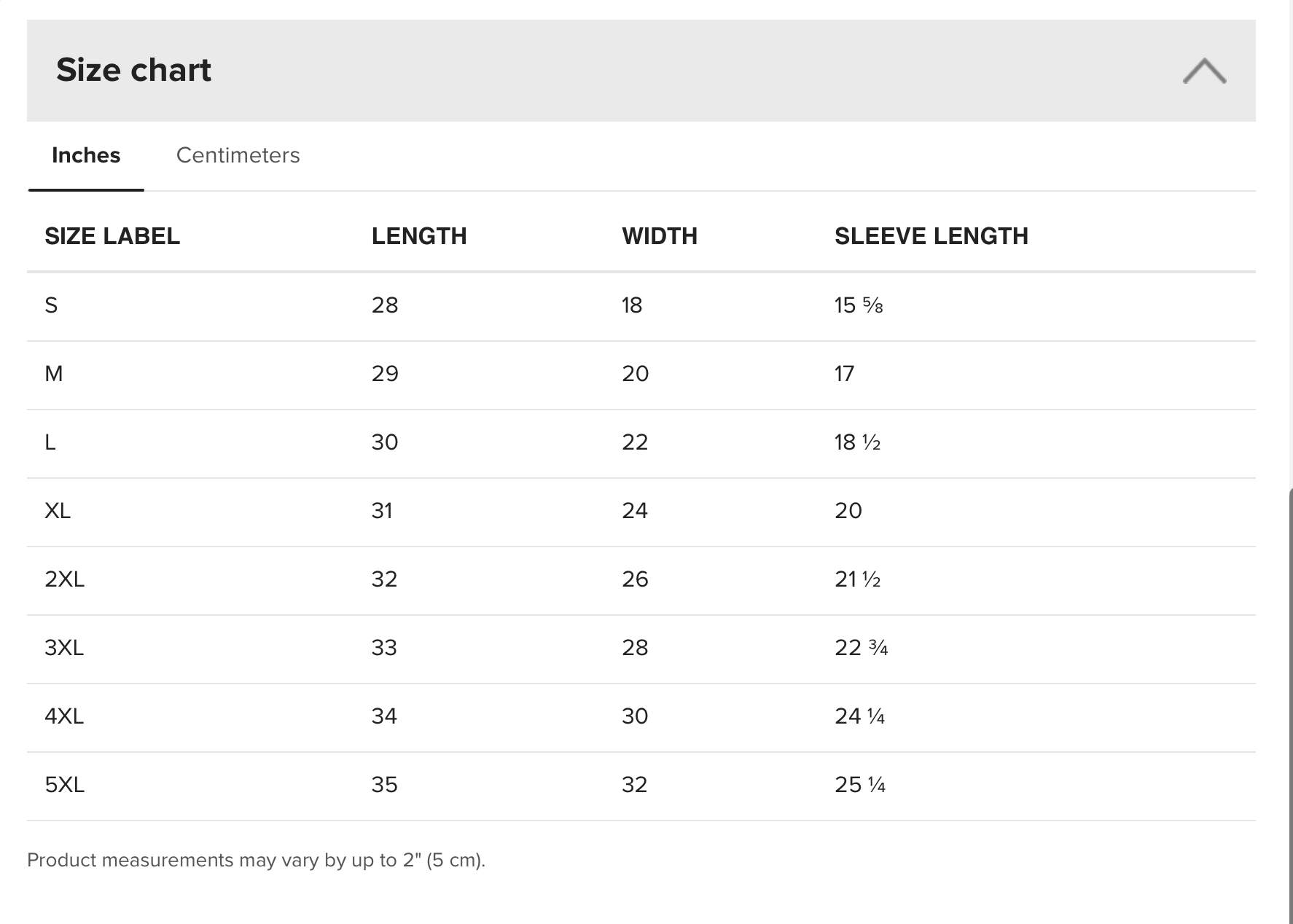Select the Inches tab
1293x924 pixels.
pyautogui.click(x=86, y=155)
